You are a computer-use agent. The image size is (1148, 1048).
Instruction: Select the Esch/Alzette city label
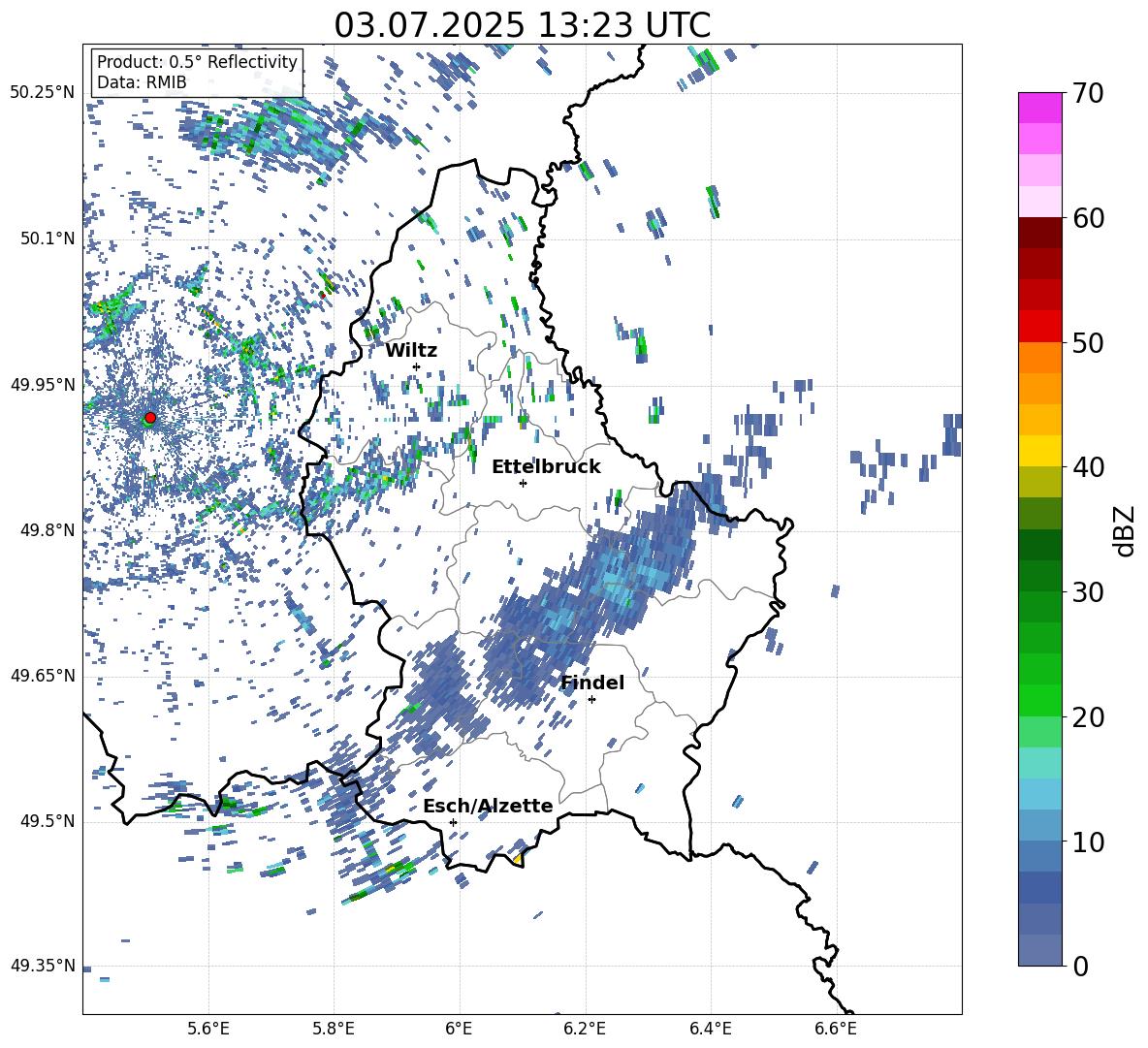(488, 806)
